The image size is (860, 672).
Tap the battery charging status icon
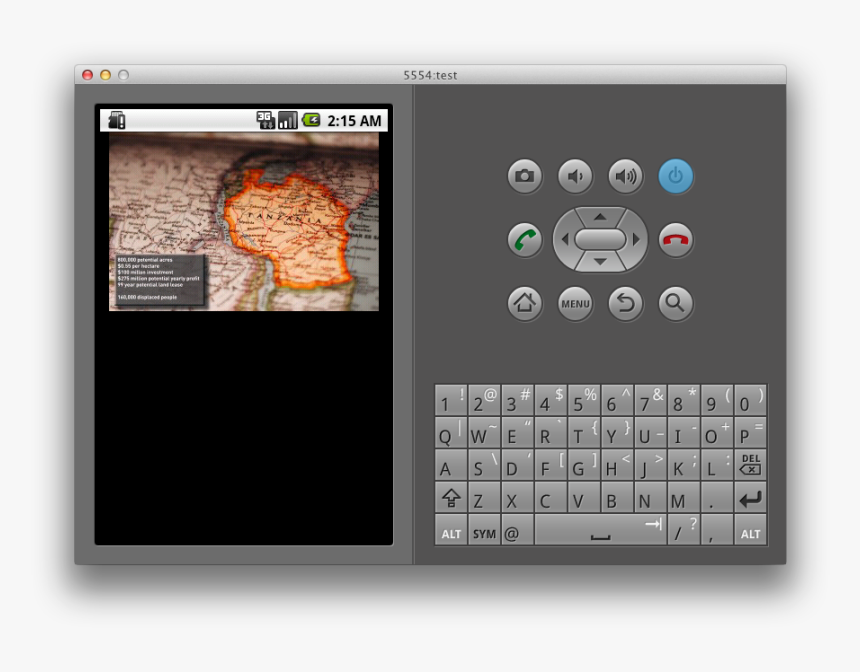(x=311, y=120)
